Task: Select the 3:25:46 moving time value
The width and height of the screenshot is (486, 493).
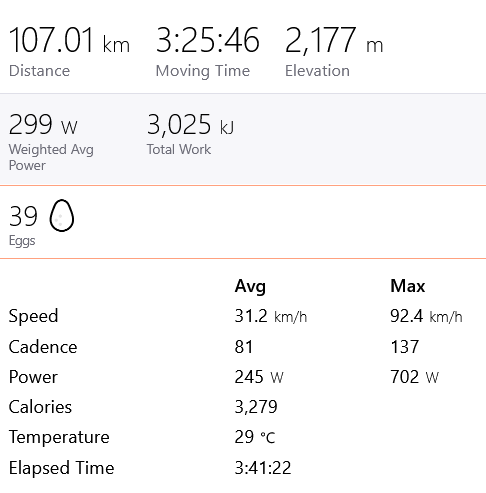Action: [x=207, y=40]
